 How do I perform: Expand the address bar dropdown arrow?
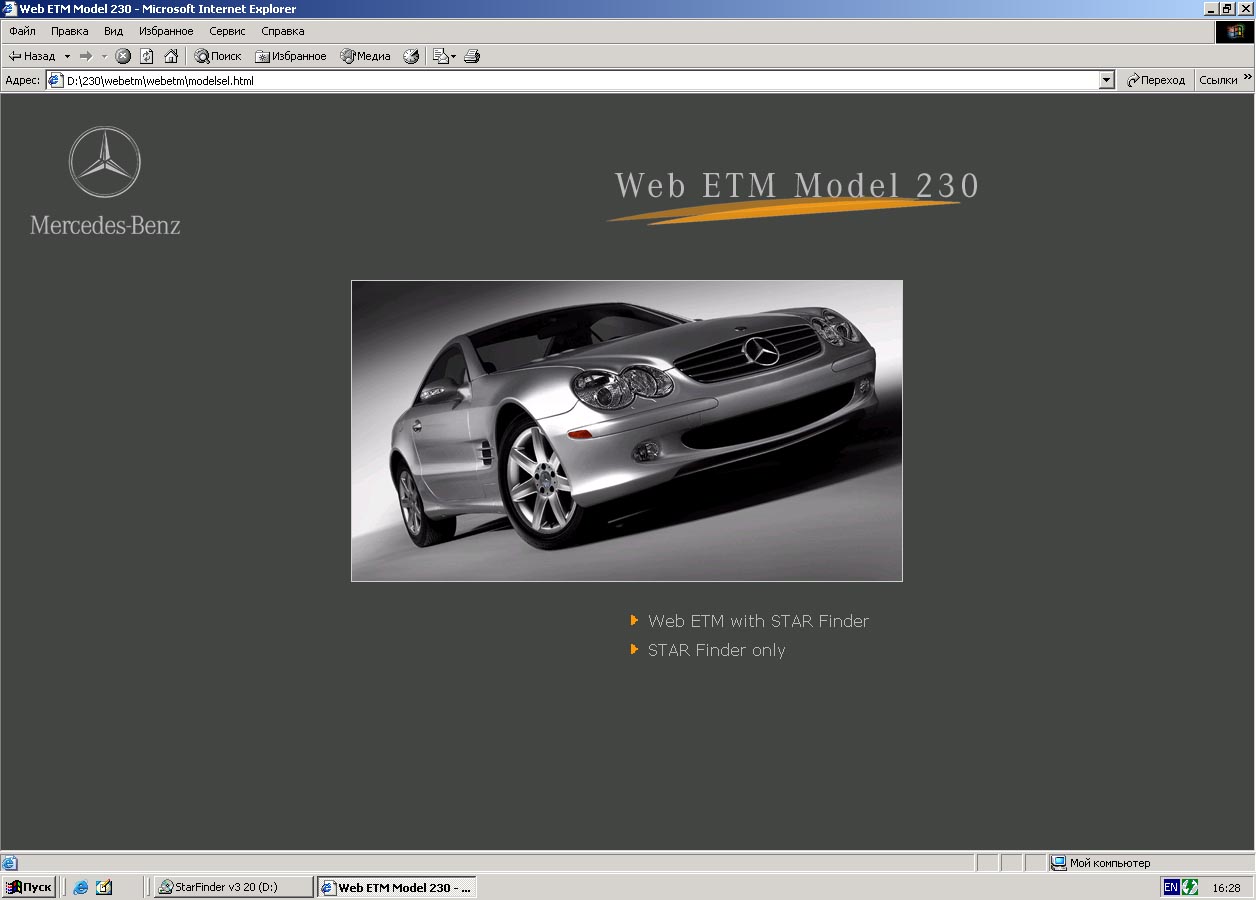pyautogui.click(x=1106, y=80)
